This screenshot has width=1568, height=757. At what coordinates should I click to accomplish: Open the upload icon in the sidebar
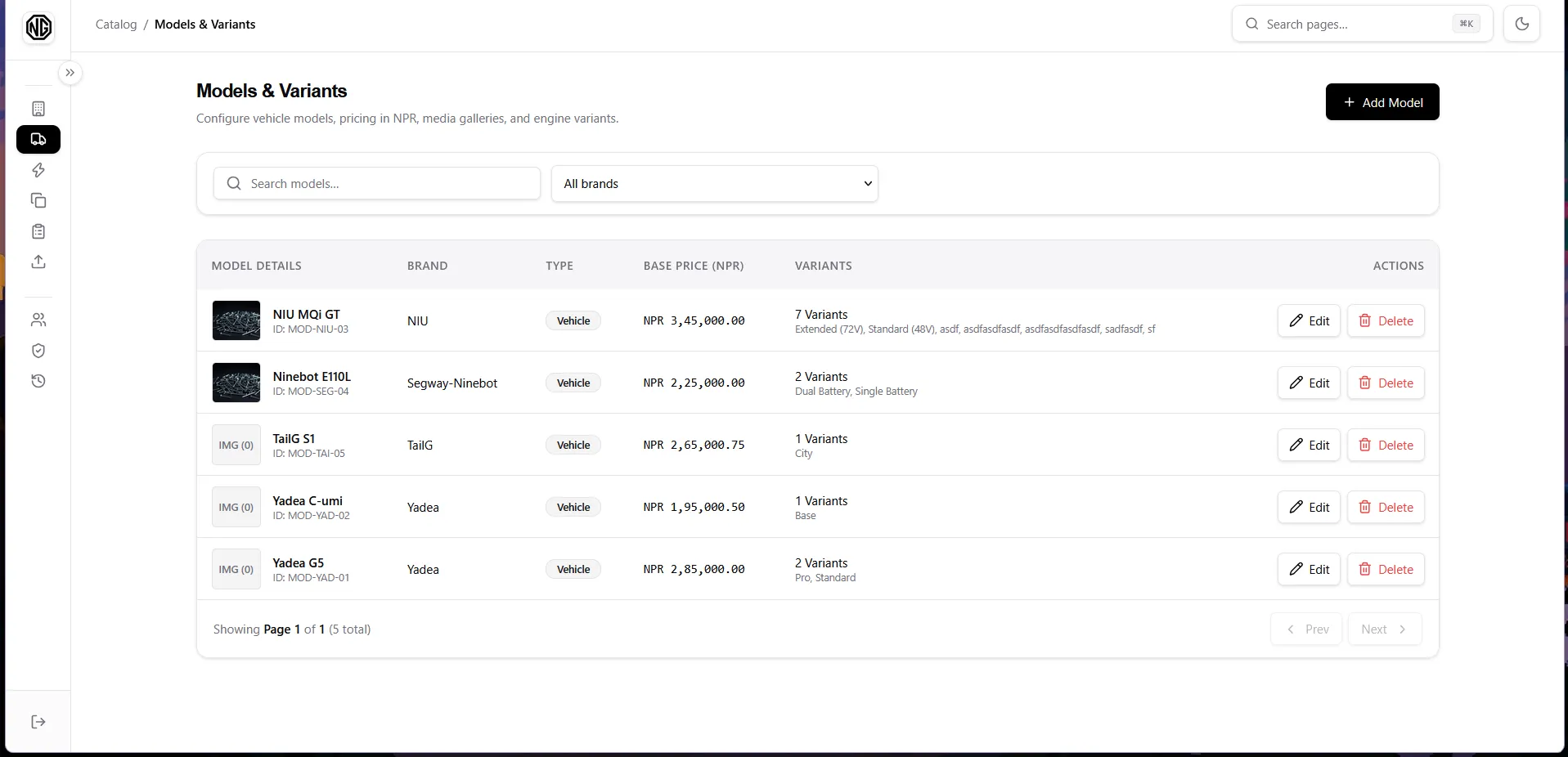coord(38,262)
